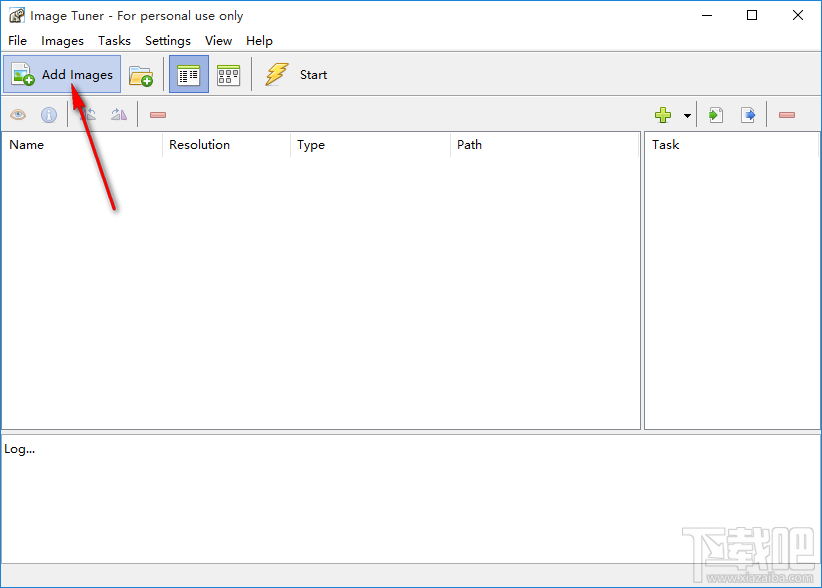Sort by Resolution column header
The height and width of the screenshot is (588, 822).
pos(226,145)
